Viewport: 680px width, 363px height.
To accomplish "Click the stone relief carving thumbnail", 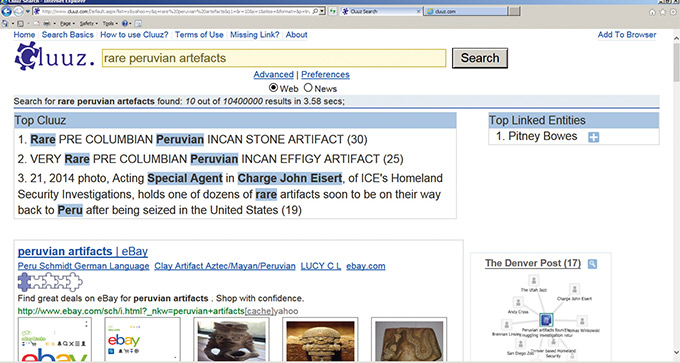I will coord(409,340).
